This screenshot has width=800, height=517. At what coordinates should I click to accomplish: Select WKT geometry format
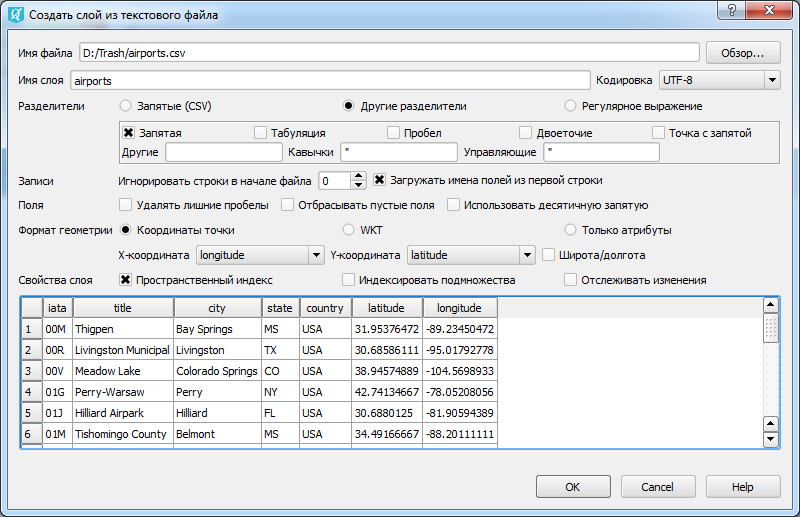click(x=348, y=230)
